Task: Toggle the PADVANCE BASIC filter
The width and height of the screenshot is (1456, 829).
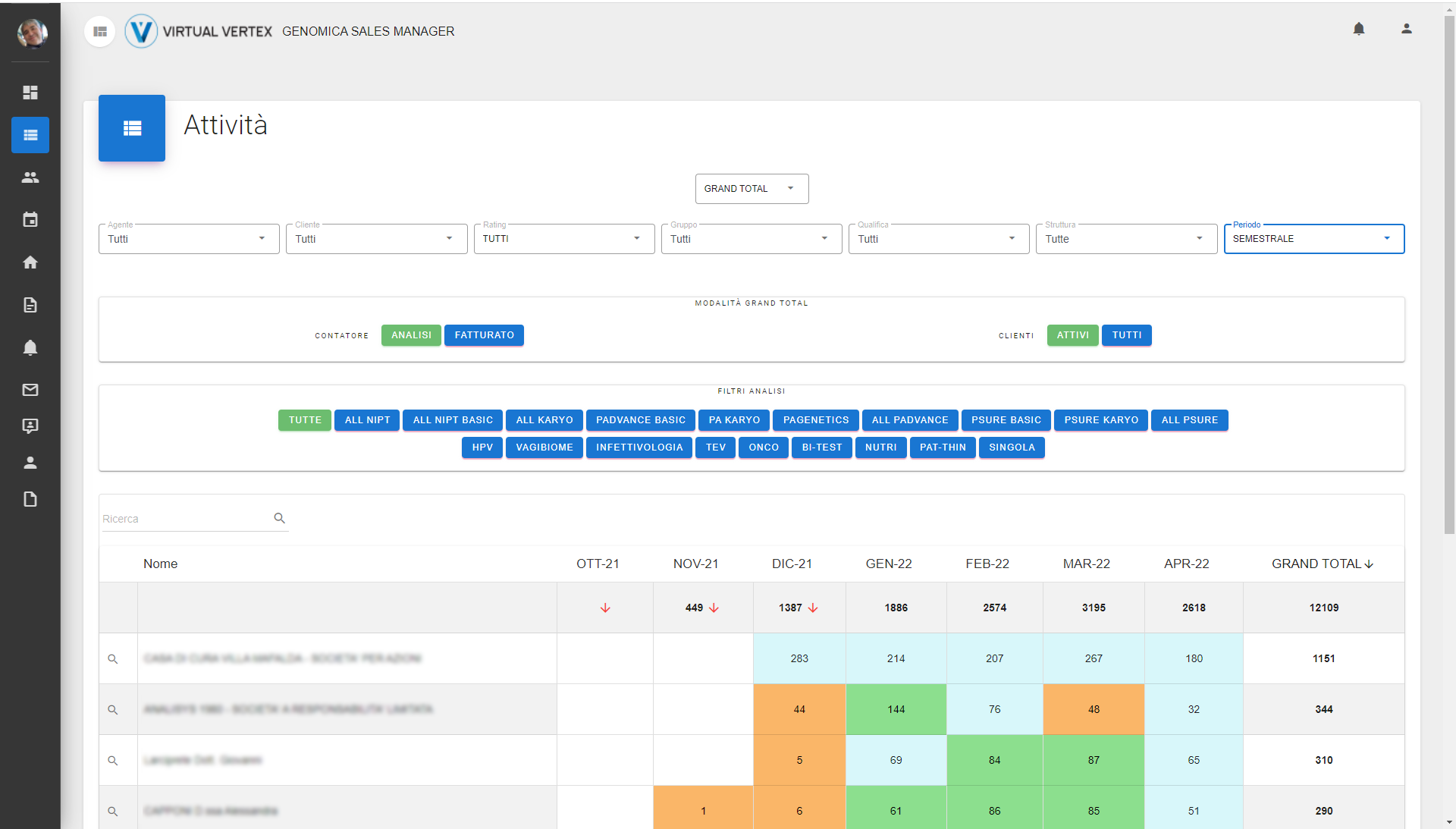Action: pyautogui.click(x=641, y=420)
